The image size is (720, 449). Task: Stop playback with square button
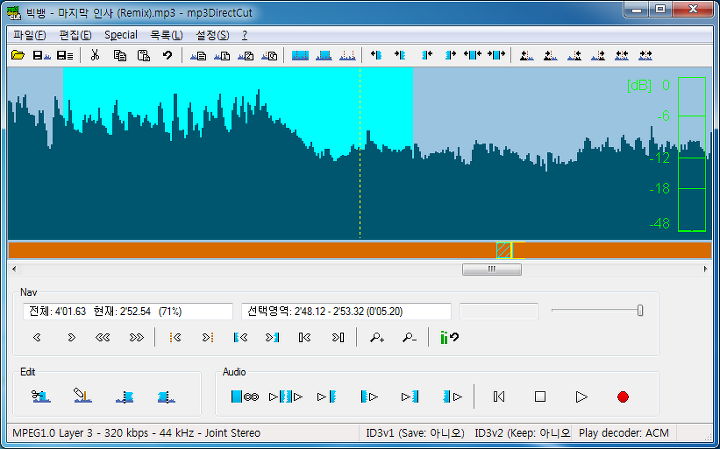click(540, 397)
